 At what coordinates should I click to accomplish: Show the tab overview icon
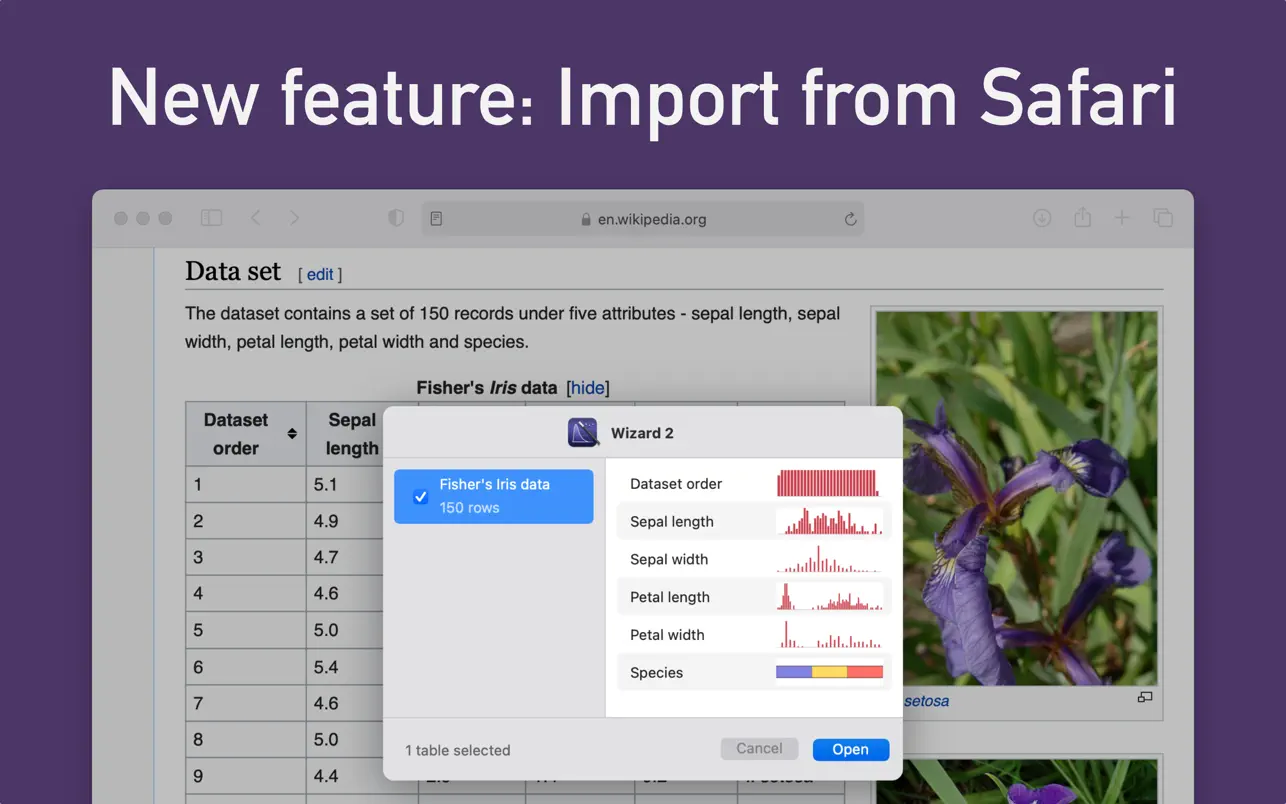pyautogui.click(x=1162, y=218)
